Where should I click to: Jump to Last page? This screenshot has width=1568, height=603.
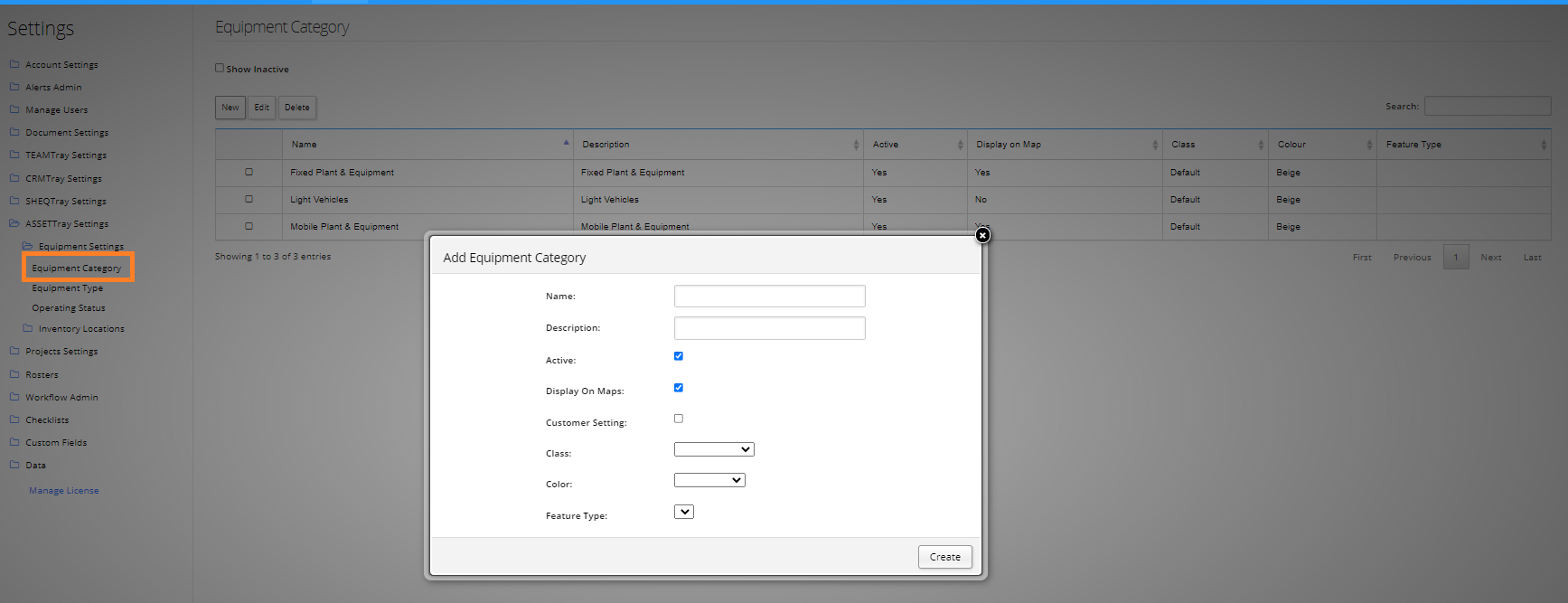click(1533, 258)
